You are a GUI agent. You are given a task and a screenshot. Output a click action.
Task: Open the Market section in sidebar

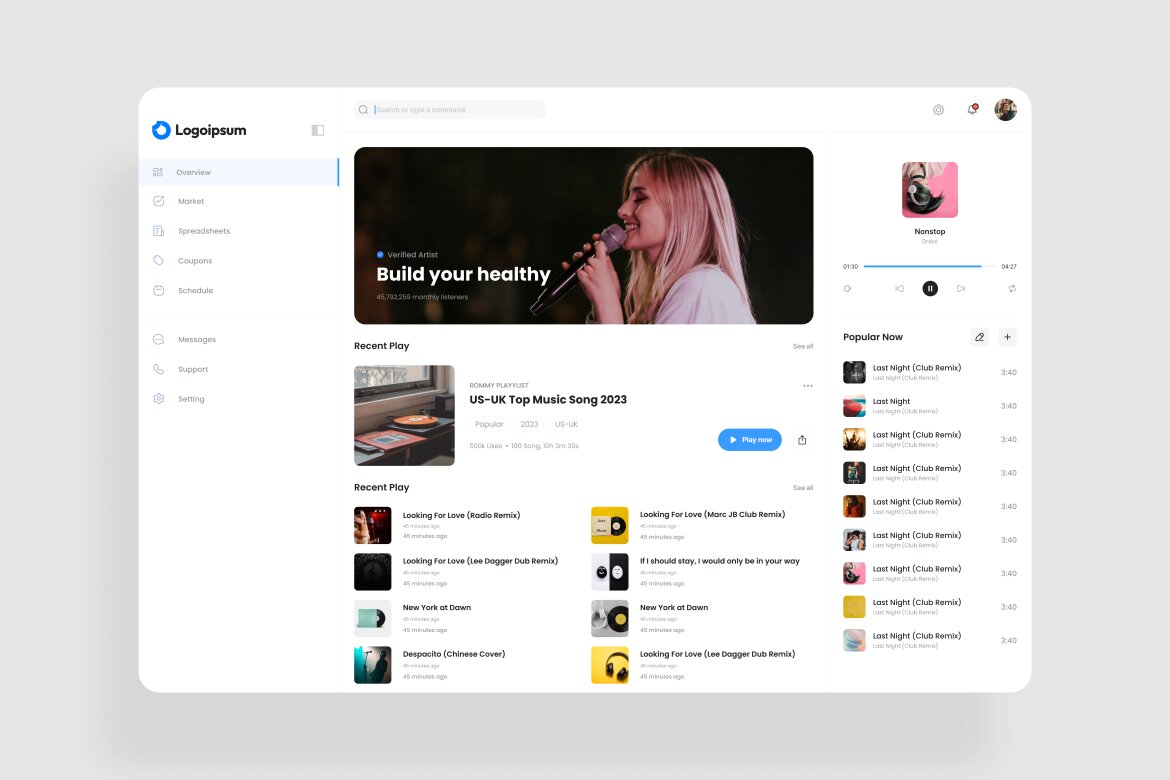[190, 201]
